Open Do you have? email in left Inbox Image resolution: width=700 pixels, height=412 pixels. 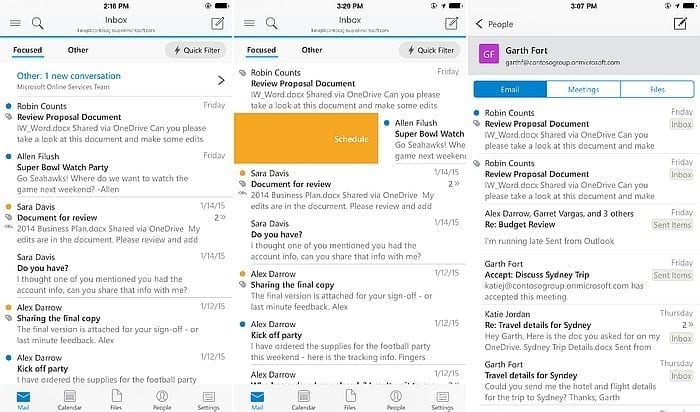click(x=116, y=273)
